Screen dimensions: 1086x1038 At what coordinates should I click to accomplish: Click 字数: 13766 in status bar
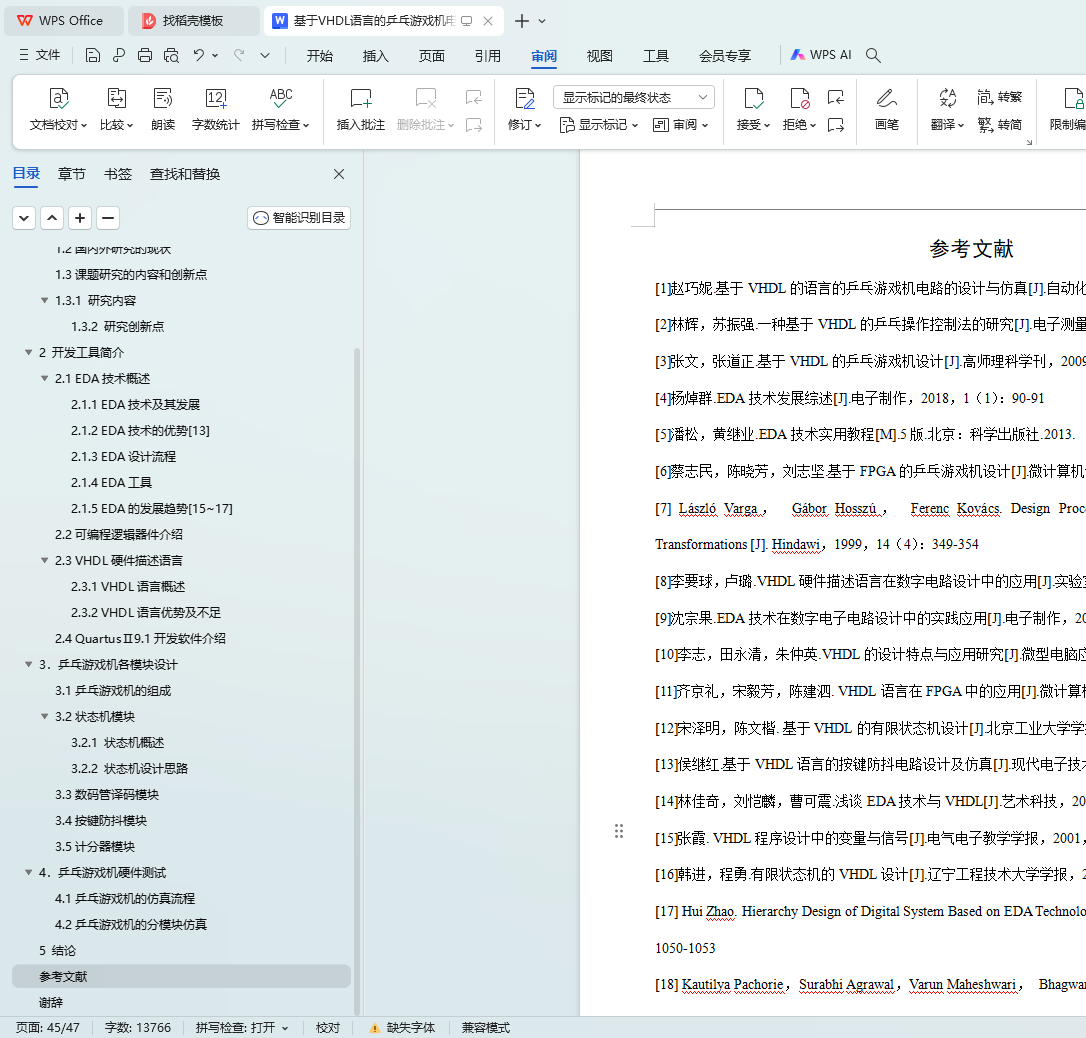(138, 1028)
